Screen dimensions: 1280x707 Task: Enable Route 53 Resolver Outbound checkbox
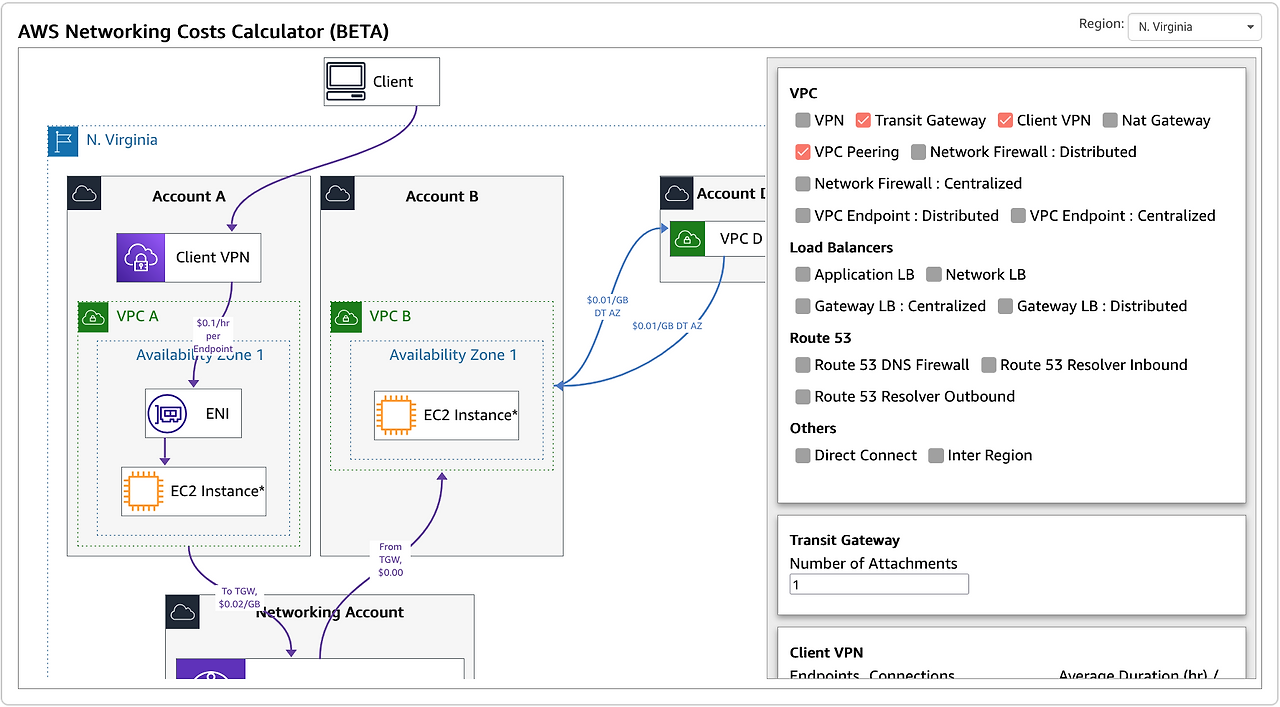coord(802,397)
